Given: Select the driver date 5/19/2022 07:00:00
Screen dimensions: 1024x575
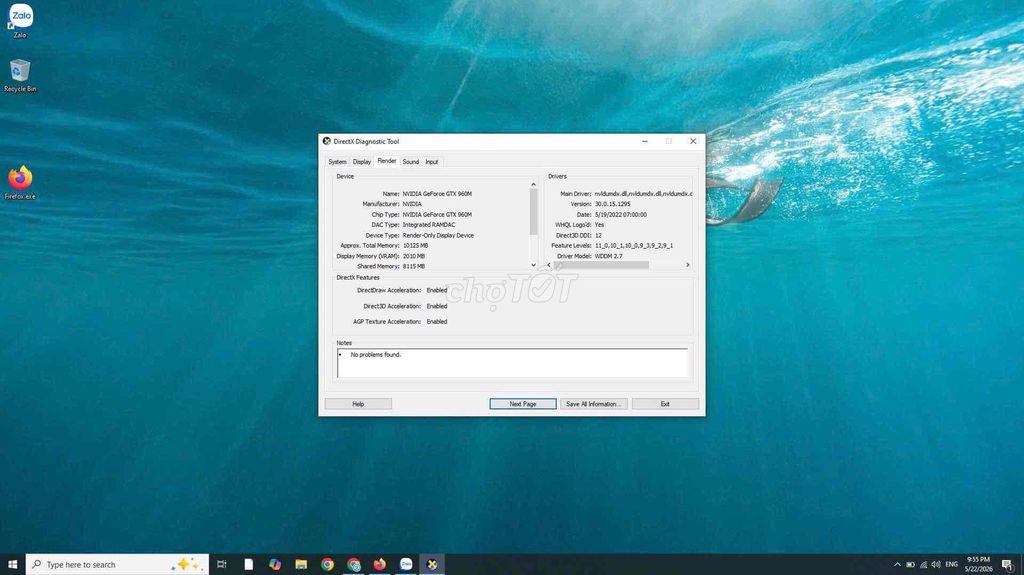Looking at the screenshot, I should pos(620,214).
